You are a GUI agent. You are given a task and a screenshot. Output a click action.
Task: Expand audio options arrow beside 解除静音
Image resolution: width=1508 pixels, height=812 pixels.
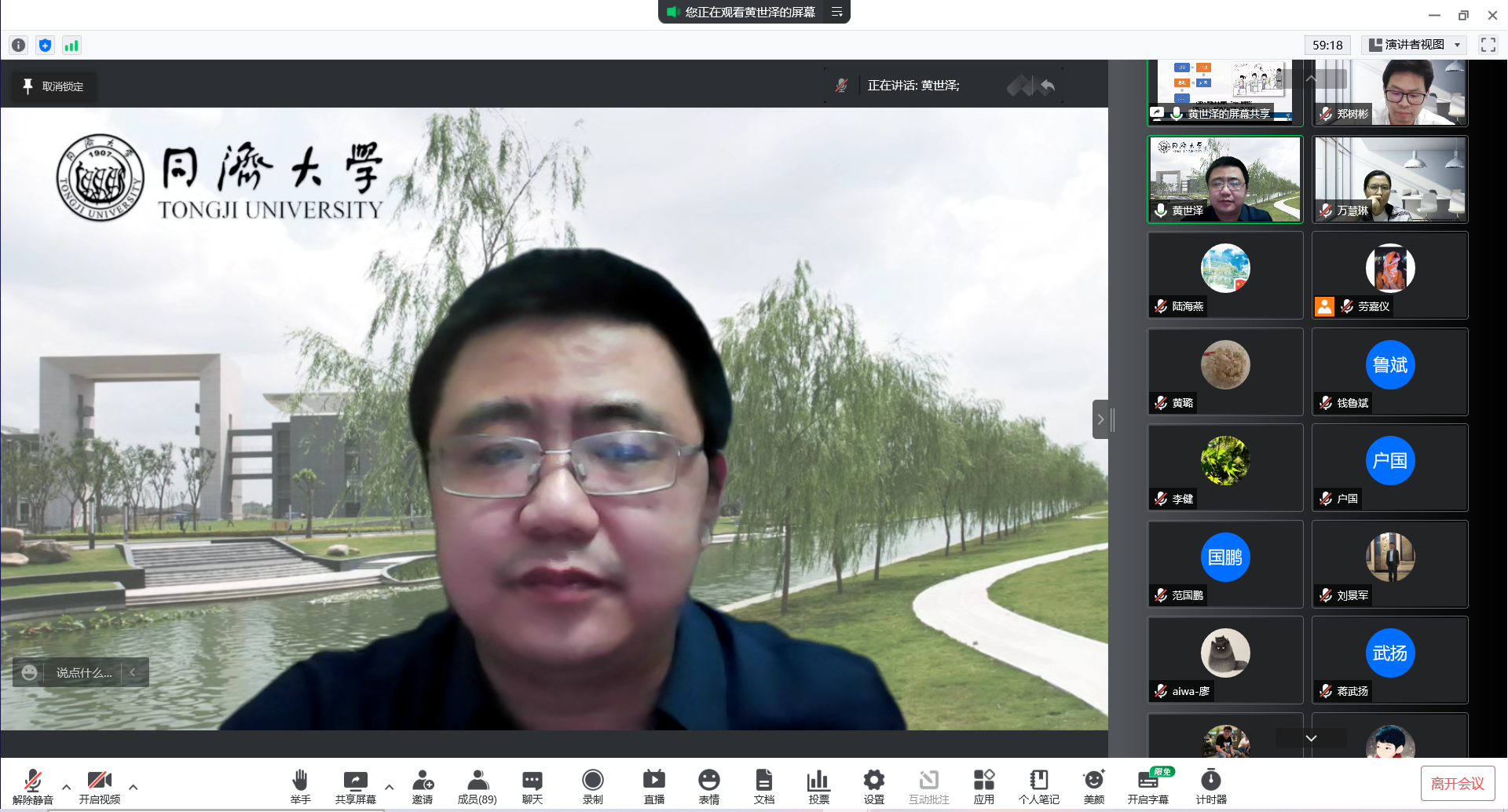(x=66, y=786)
